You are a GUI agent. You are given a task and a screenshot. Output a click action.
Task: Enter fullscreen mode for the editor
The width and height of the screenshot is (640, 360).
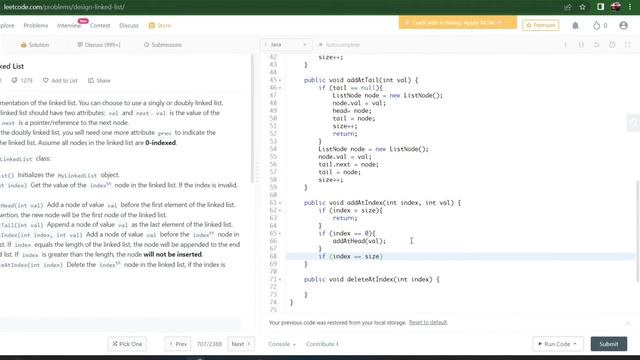pyautogui.click(x=627, y=44)
